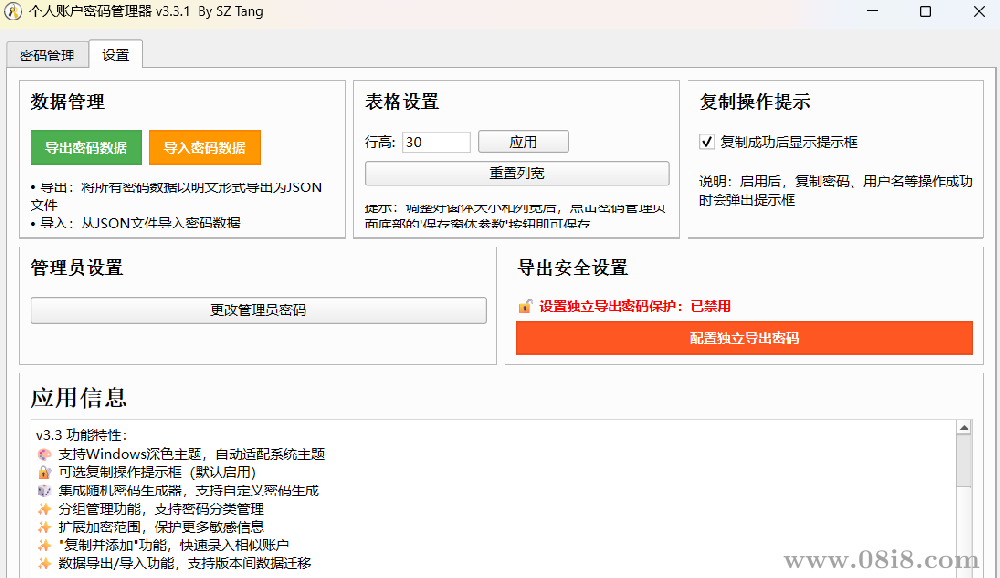The width and height of the screenshot is (1000, 578).
Task: Apply row height with the 应用 button
Action: pos(523,142)
